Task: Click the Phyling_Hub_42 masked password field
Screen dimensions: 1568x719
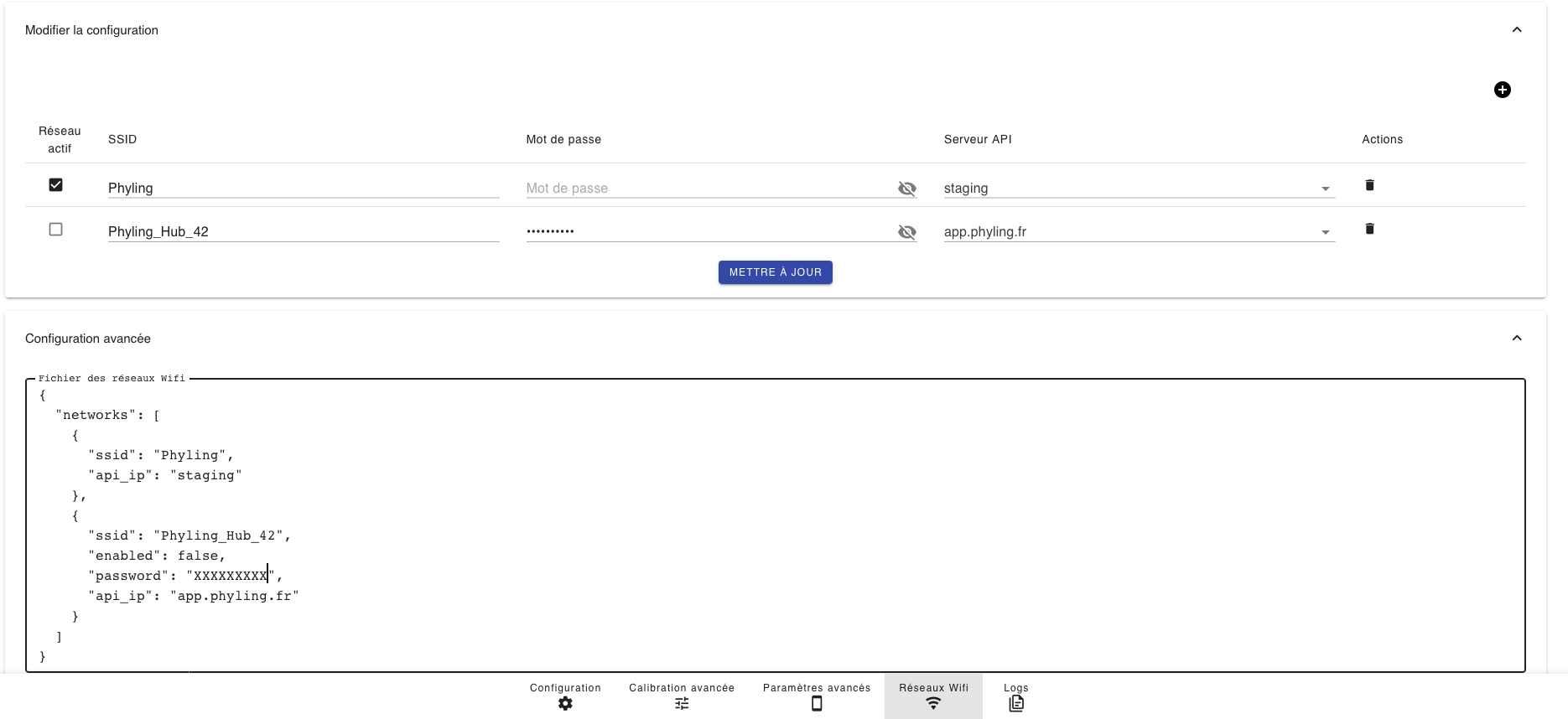Action: pyautogui.click(x=709, y=232)
